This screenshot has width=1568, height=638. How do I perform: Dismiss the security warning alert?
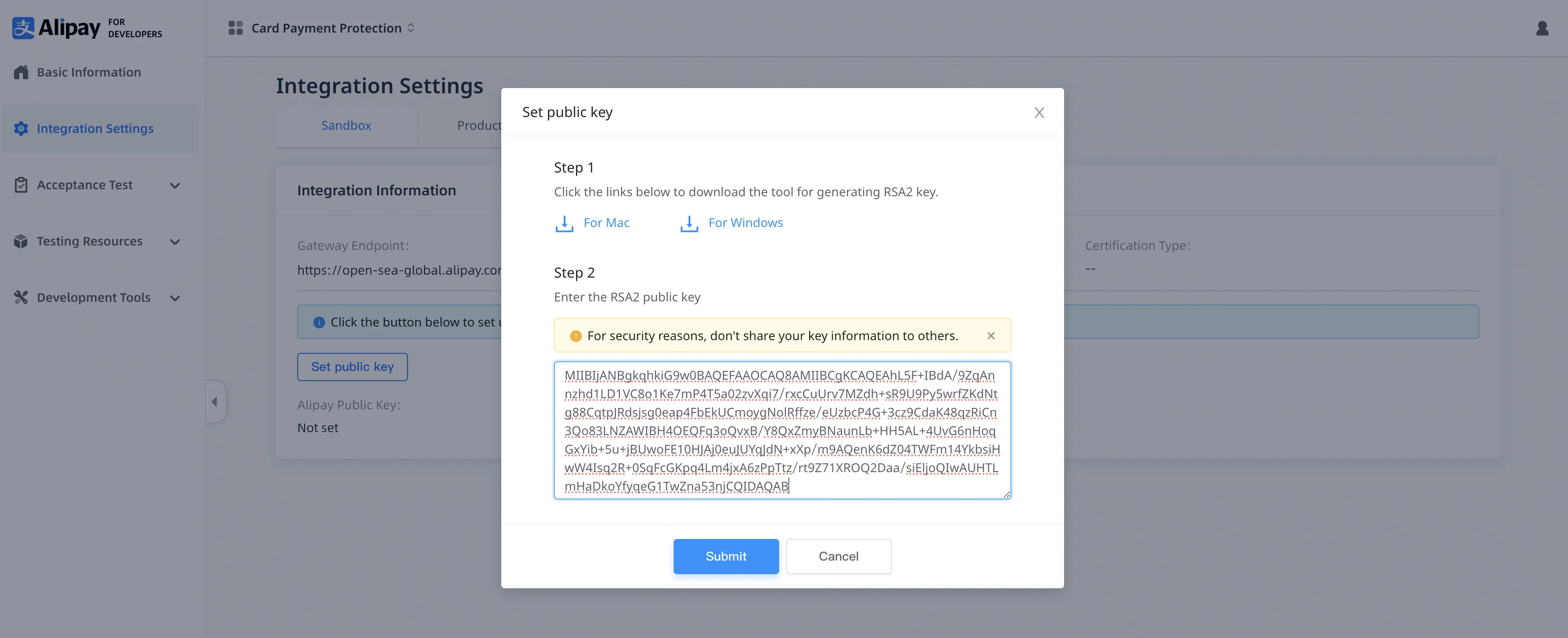click(x=990, y=336)
